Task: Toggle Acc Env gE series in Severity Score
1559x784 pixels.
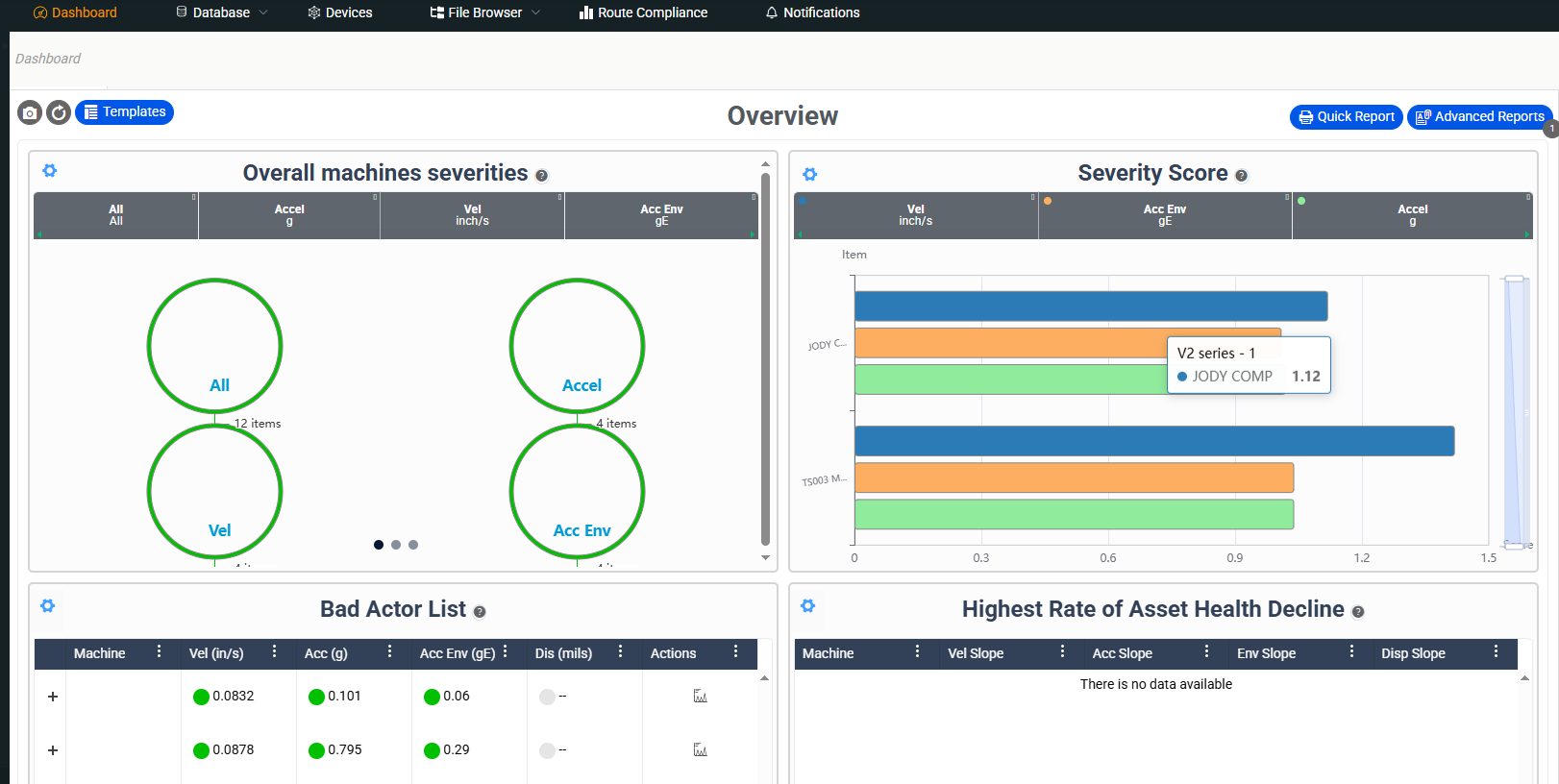Action: point(1165,215)
